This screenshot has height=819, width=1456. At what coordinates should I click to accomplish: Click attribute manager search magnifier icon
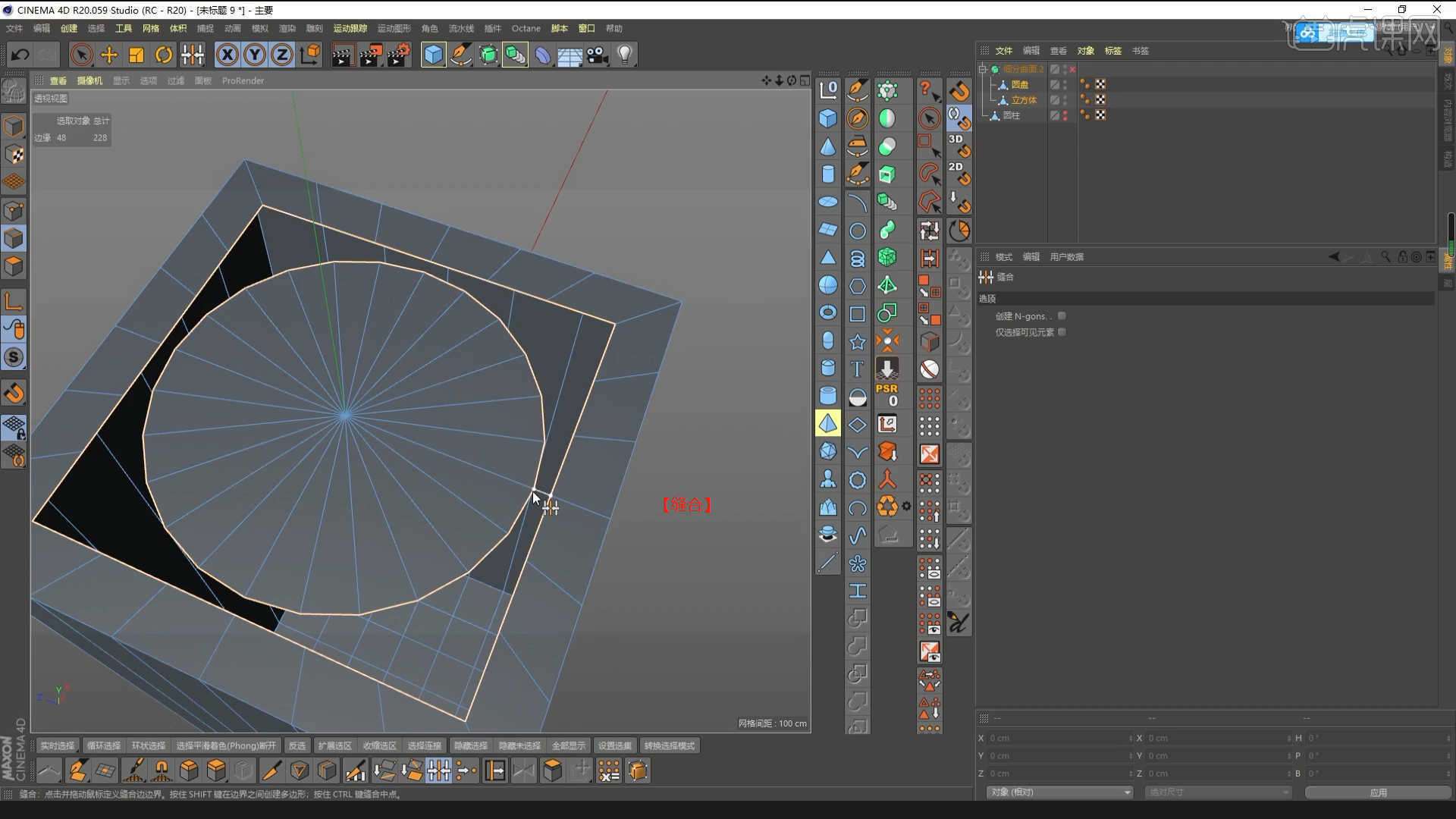(x=1385, y=256)
